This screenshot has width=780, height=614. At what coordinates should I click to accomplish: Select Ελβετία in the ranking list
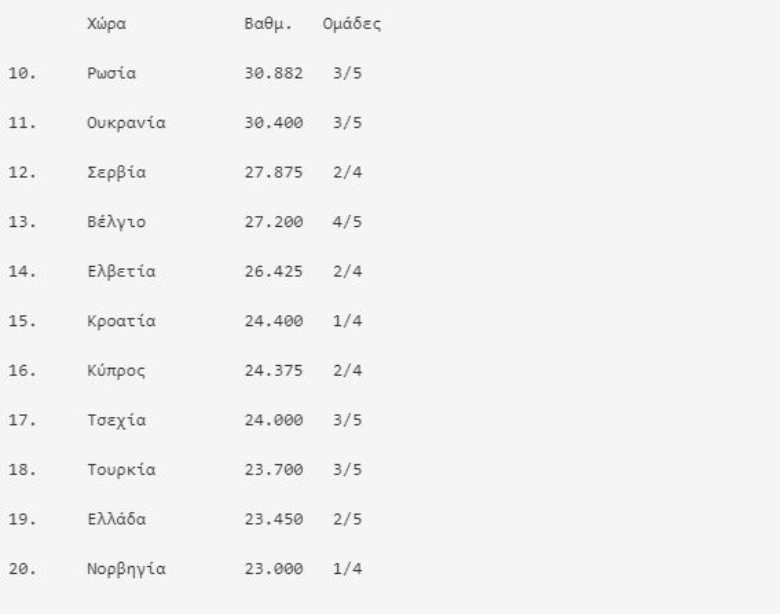tap(121, 271)
